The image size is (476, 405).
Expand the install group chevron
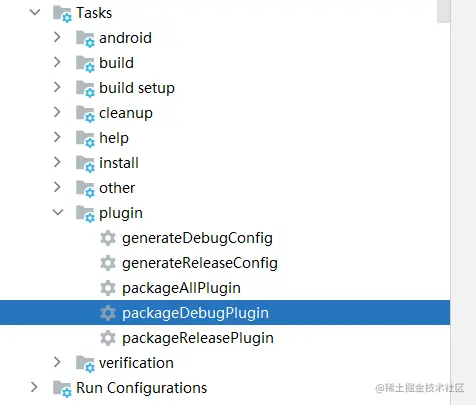[57, 162]
